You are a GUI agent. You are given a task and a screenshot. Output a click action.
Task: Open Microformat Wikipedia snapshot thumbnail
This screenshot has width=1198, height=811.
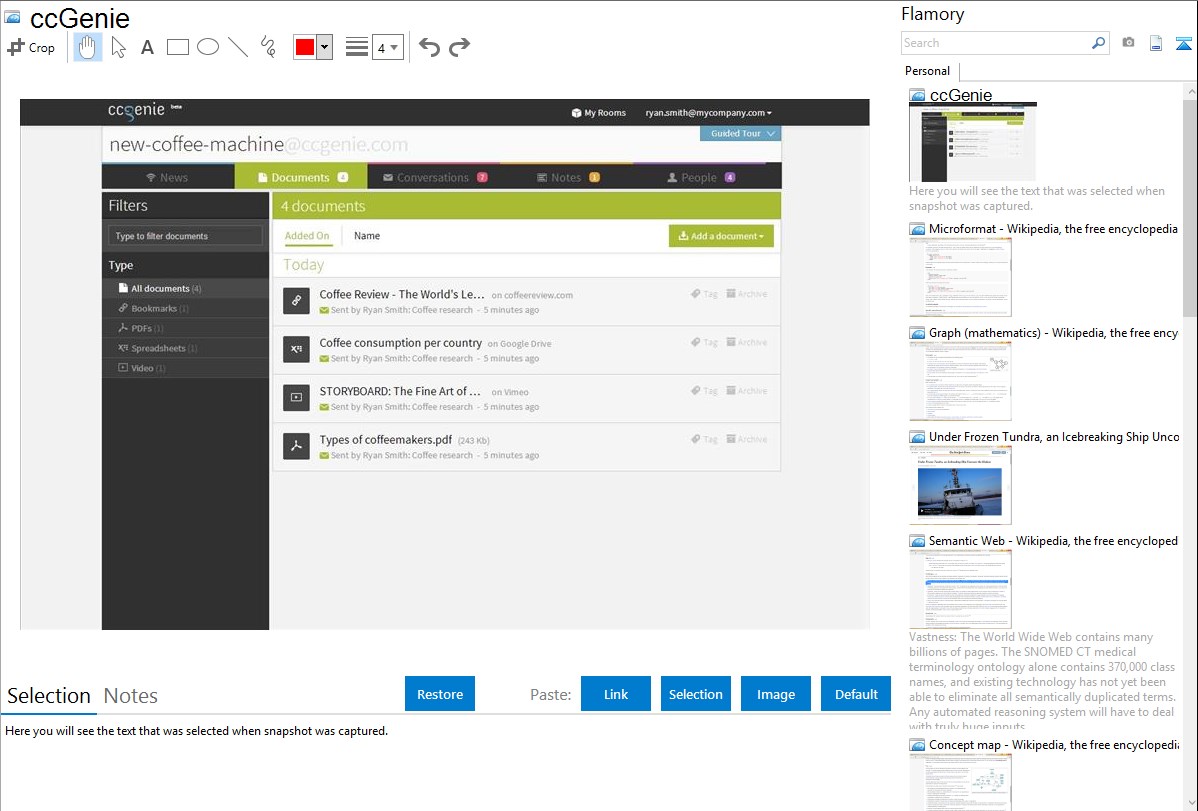coord(960,277)
